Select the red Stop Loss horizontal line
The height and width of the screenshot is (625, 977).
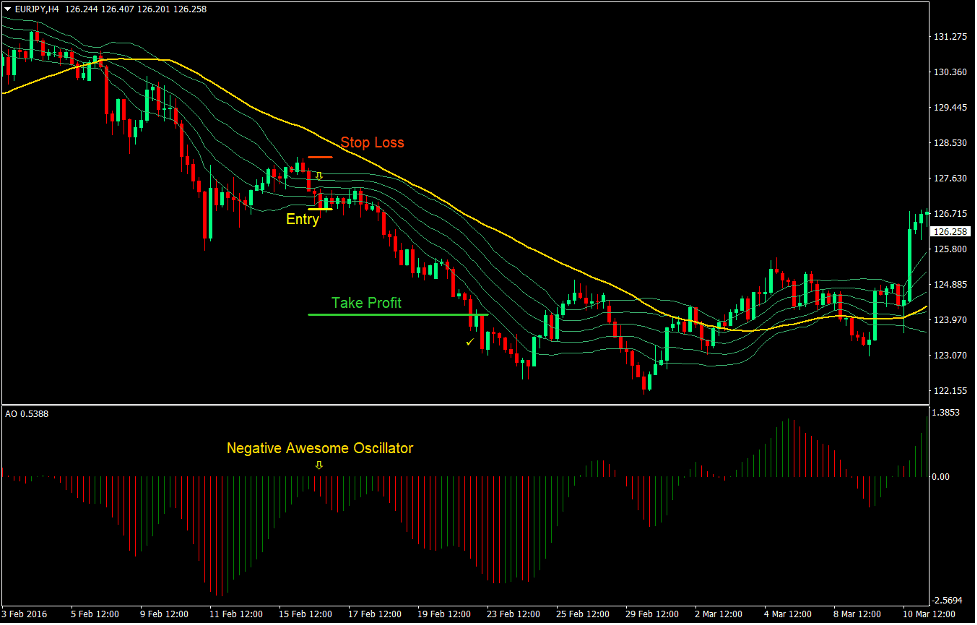click(x=320, y=156)
